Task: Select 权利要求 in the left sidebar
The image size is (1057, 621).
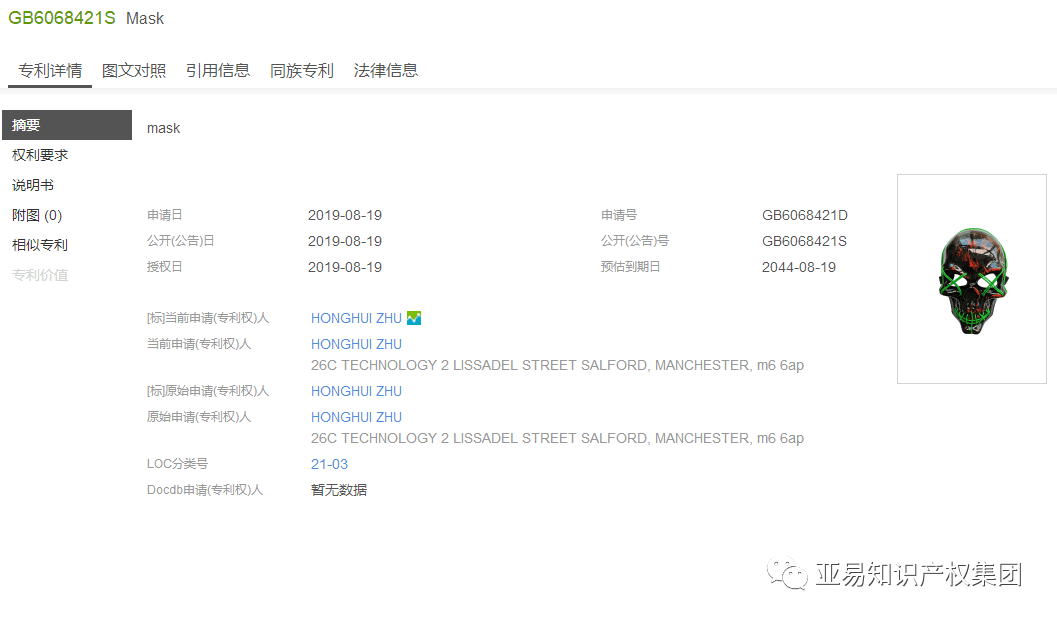Action: (40, 155)
